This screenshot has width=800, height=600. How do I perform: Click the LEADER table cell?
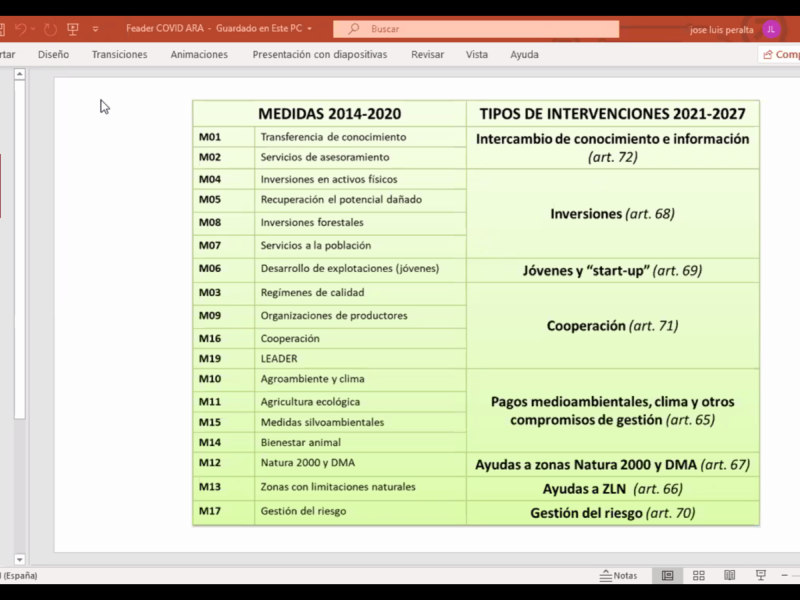(x=360, y=359)
